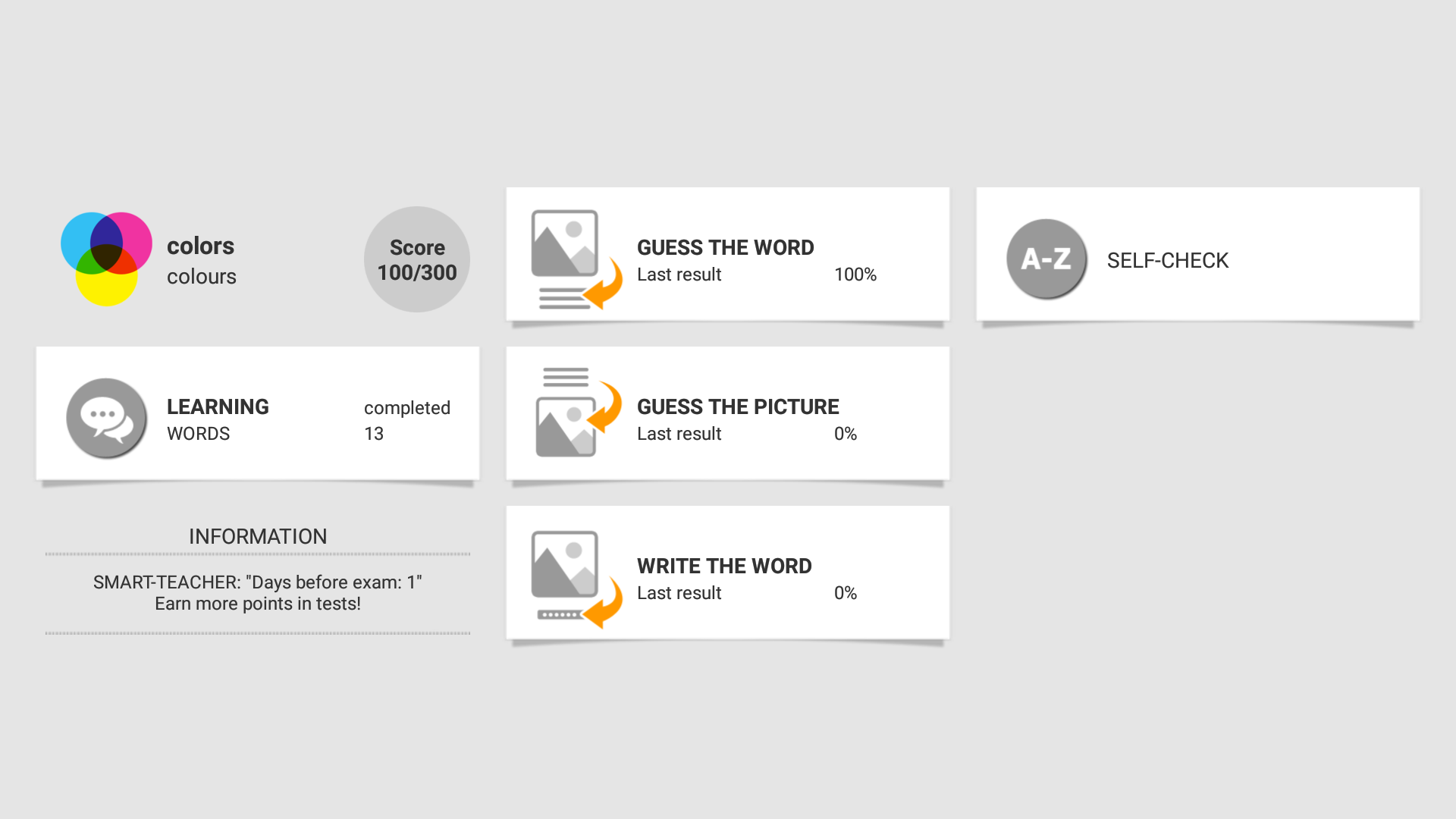The image size is (1456, 819).
Task: Click the Score 100/300 badge
Action: coord(416,259)
